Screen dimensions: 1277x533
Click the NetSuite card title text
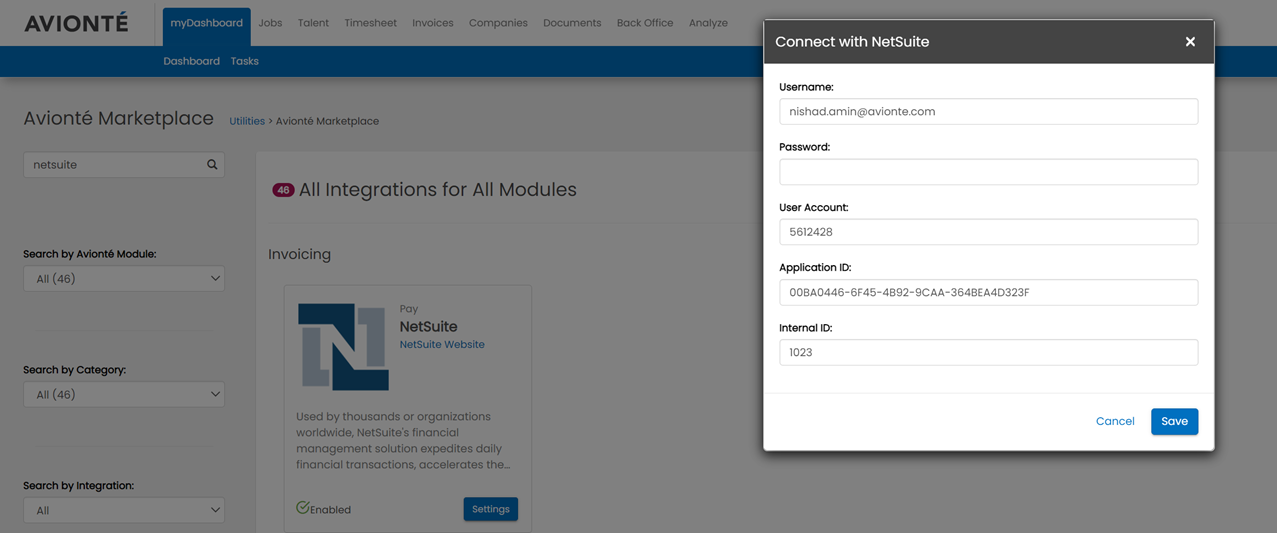point(428,326)
